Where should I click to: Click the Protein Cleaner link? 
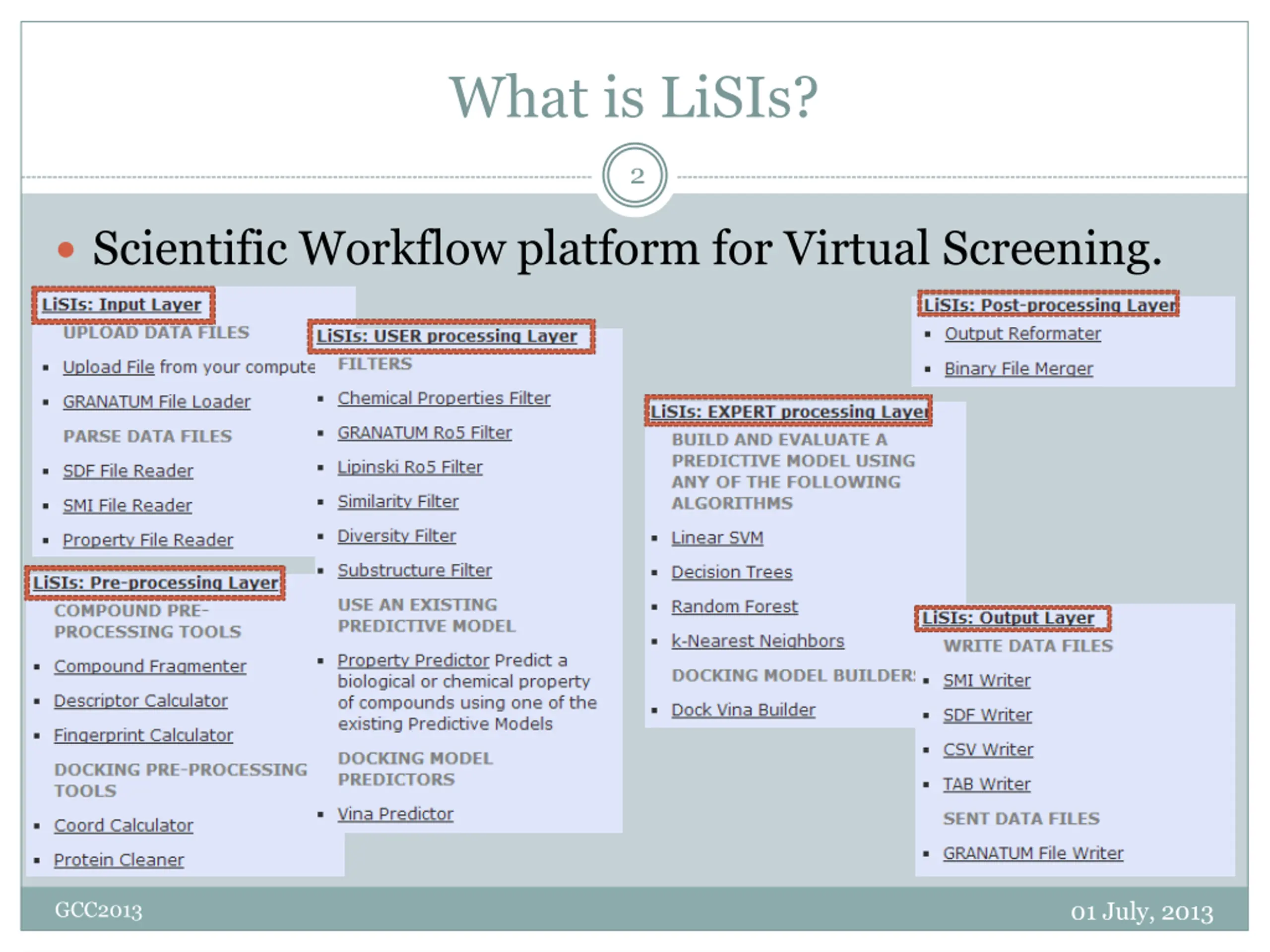tap(119, 860)
